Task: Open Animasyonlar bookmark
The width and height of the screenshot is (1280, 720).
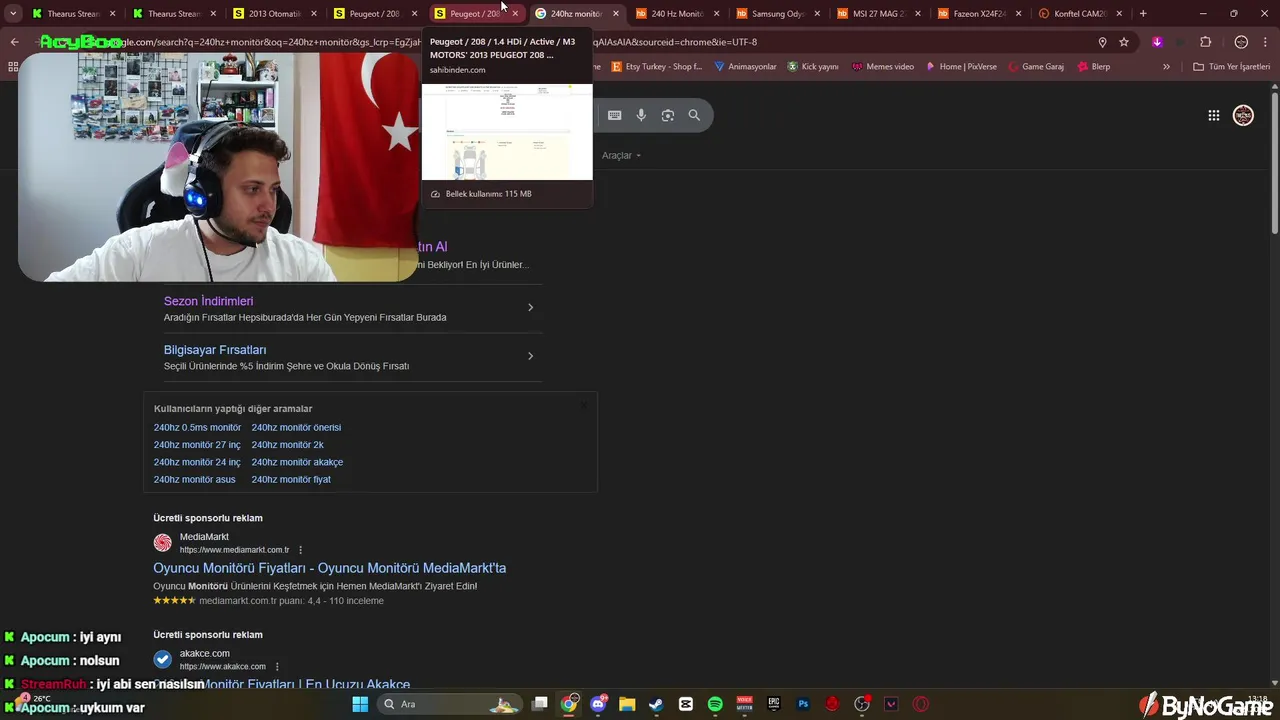Action: (x=745, y=67)
